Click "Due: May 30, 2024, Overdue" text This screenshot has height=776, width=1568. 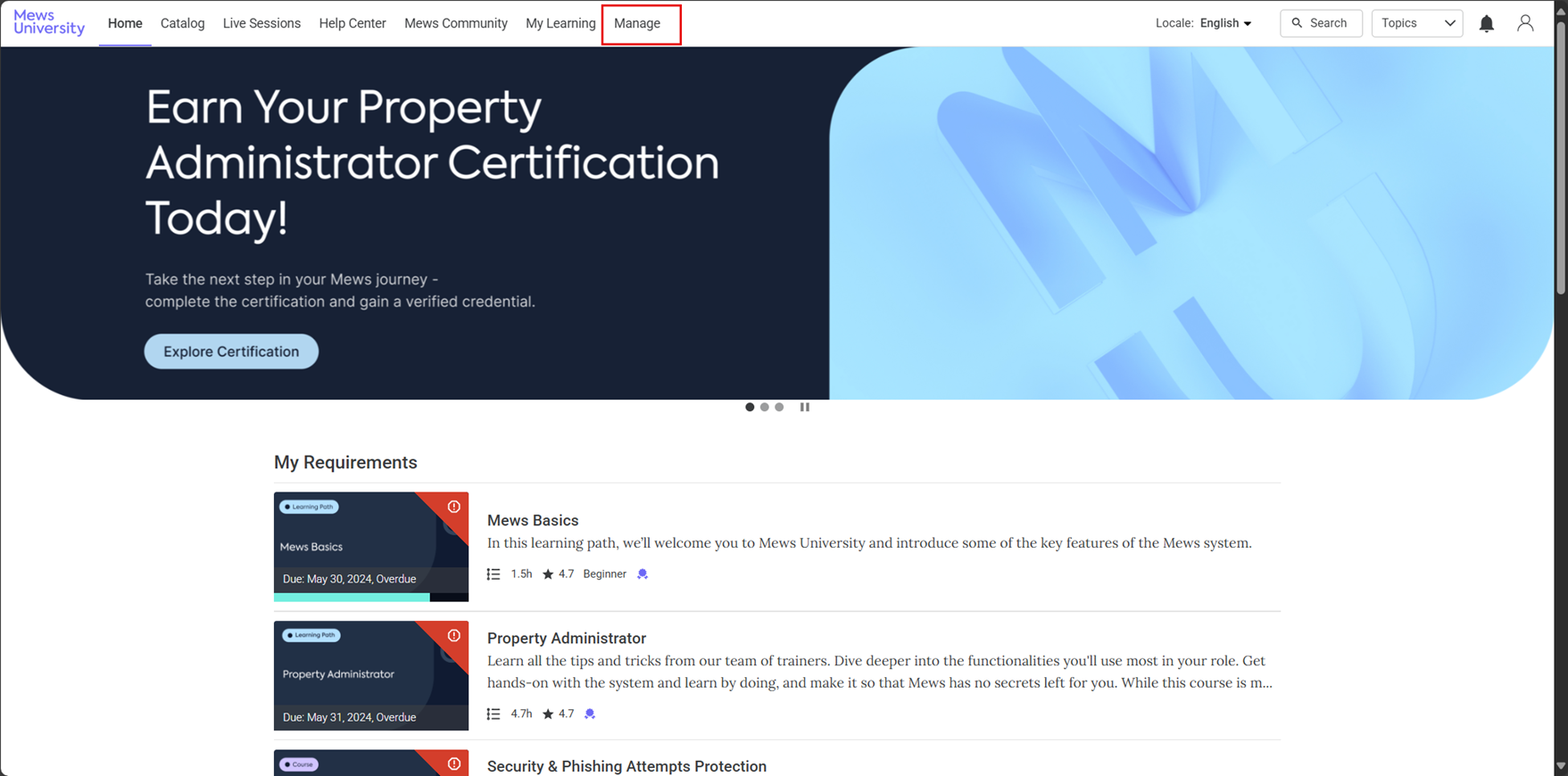349,579
